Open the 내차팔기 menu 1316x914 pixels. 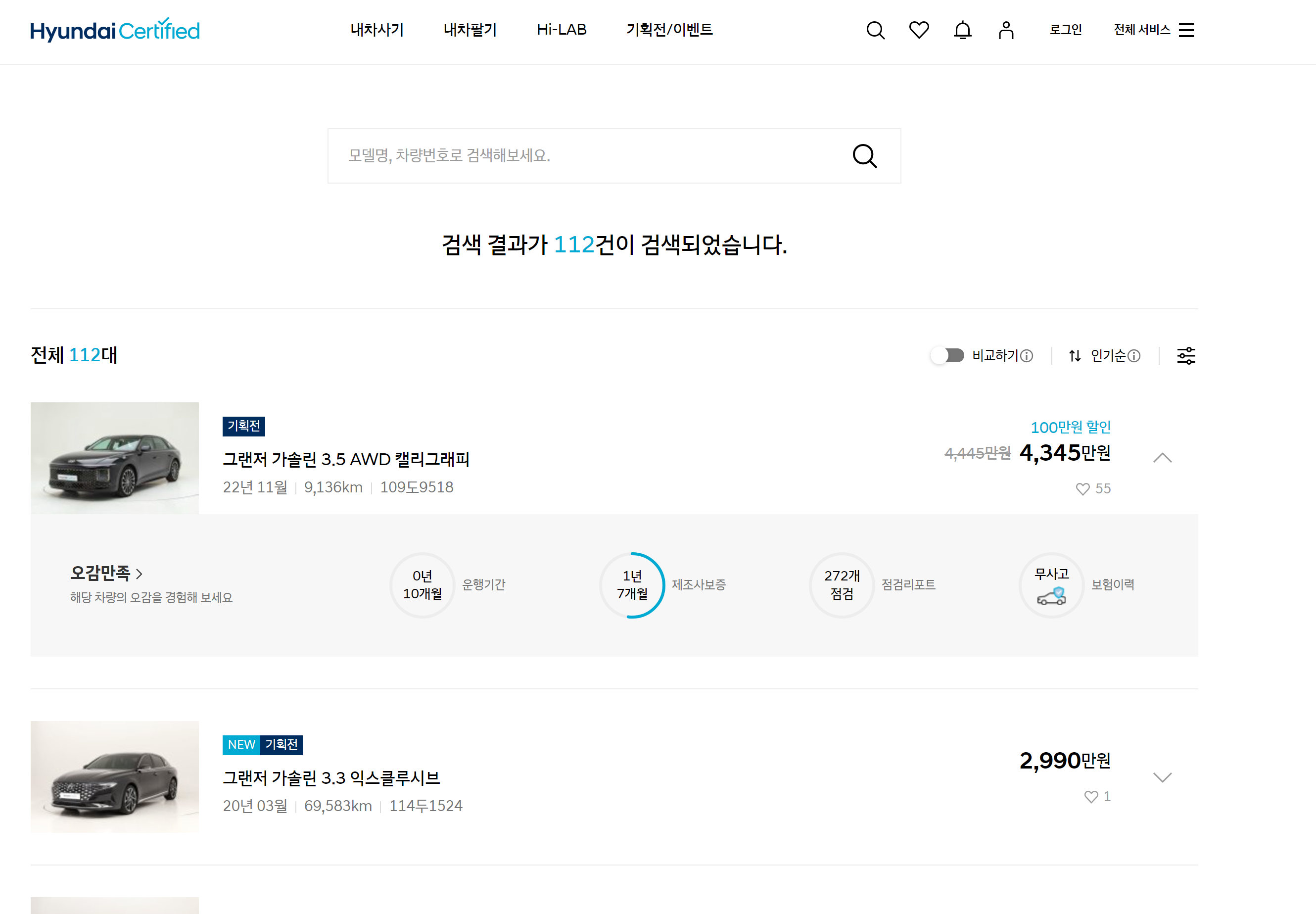[x=470, y=30]
